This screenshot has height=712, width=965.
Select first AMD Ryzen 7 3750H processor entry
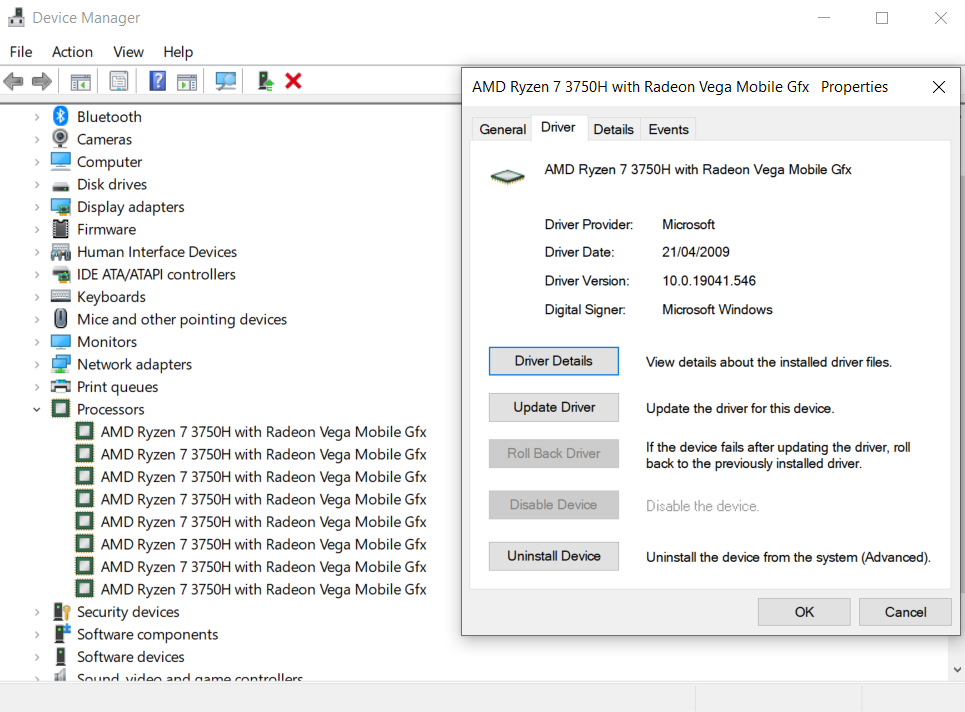(x=263, y=432)
